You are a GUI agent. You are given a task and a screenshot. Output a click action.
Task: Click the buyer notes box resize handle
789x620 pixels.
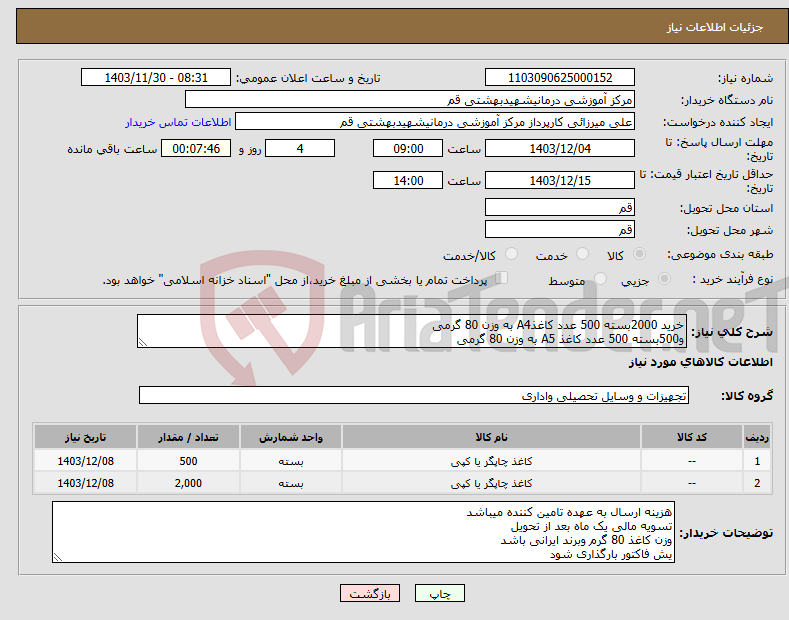click(x=58, y=557)
